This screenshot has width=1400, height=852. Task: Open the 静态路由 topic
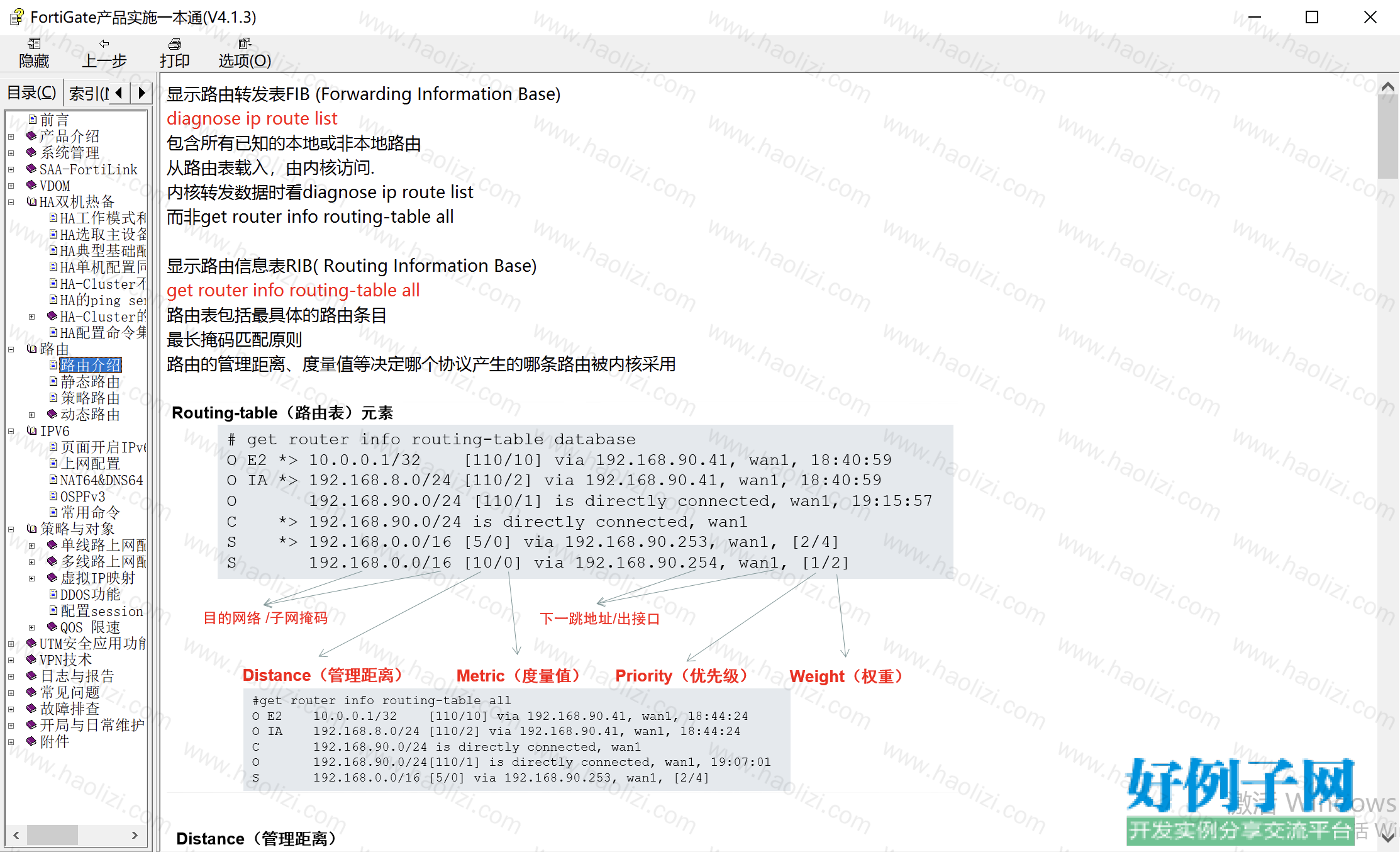pos(91,381)
